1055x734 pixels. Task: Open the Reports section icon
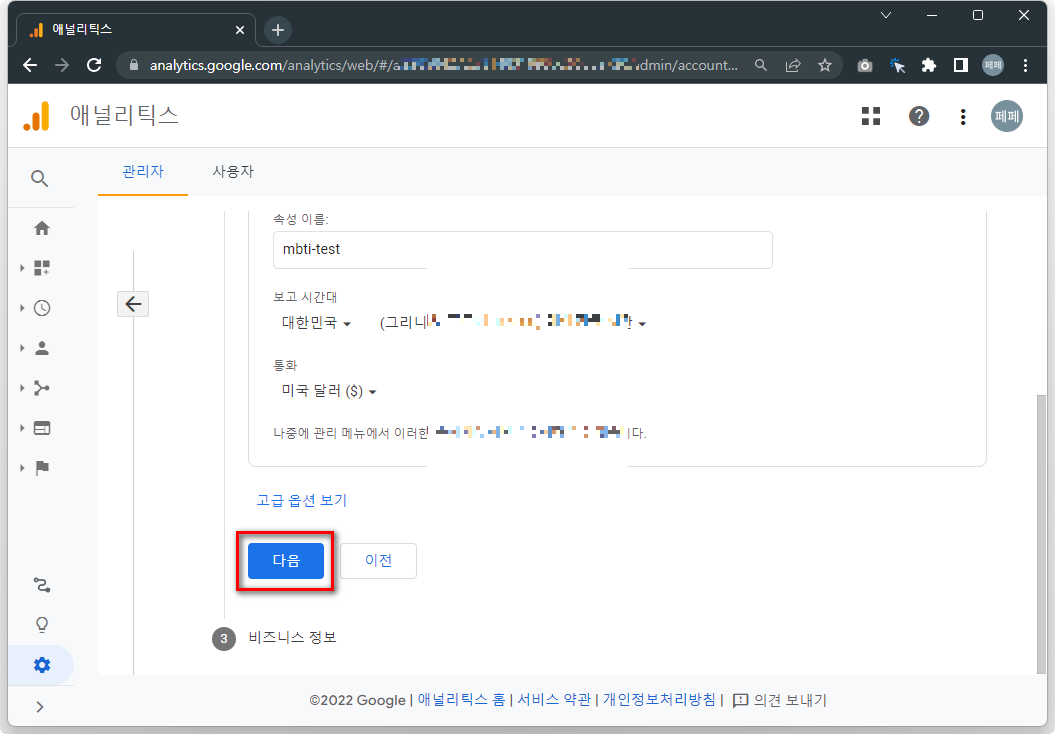41,267
